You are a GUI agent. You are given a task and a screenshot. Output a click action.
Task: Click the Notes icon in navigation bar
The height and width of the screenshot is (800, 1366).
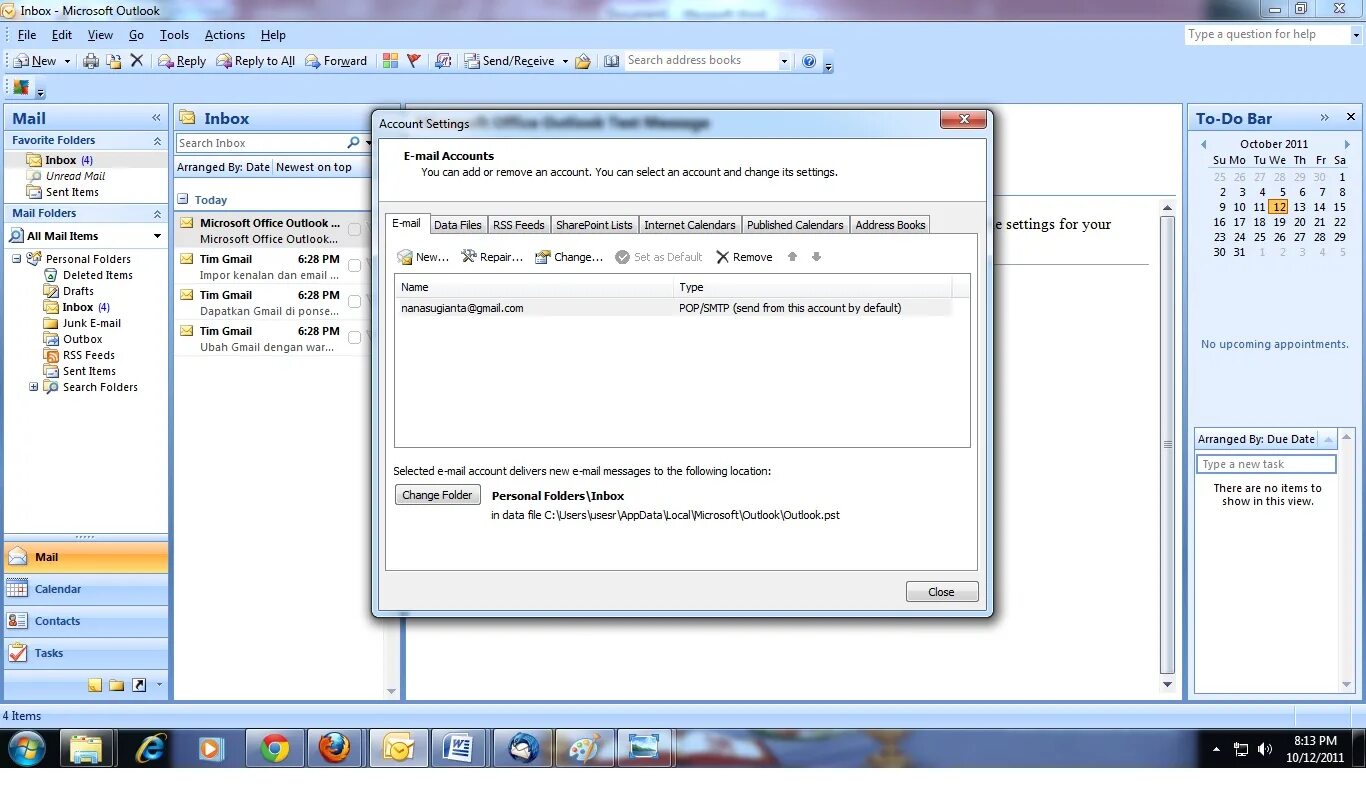(95, 685)
